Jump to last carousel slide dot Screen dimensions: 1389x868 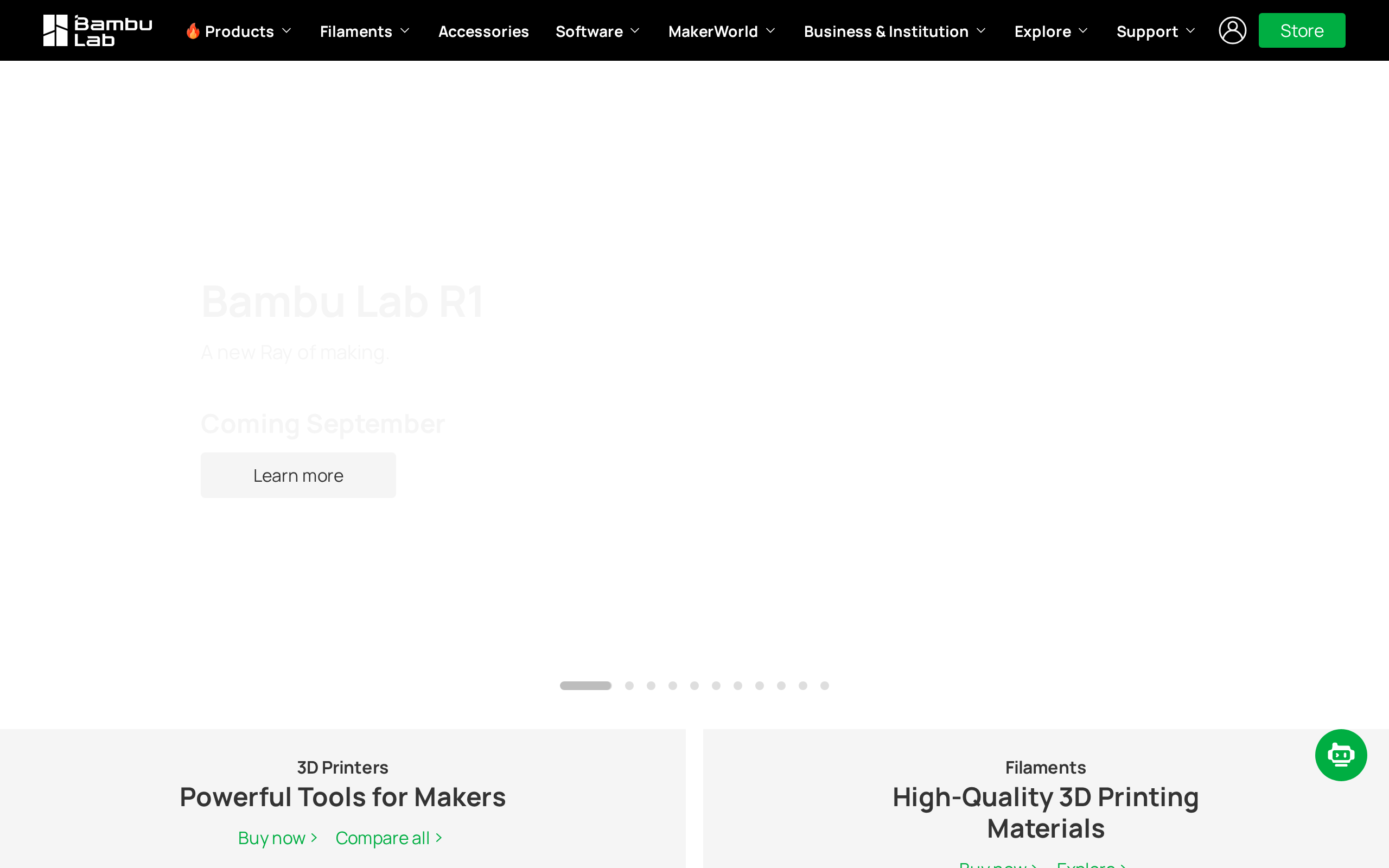[825, 685]
